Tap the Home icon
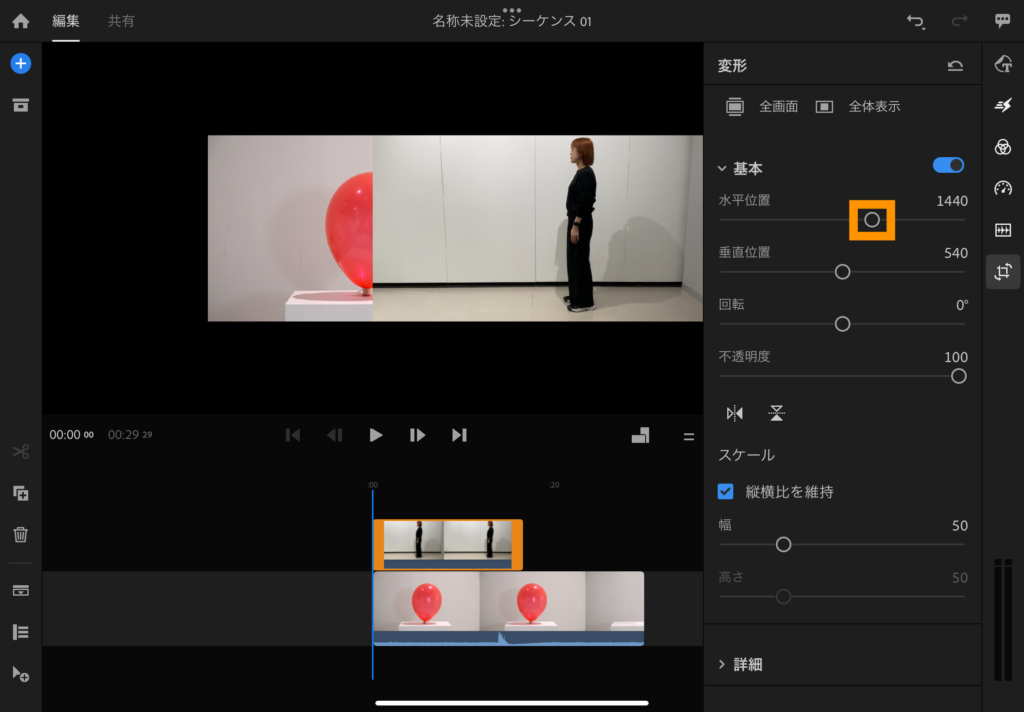The height and width of the screenshot is (712, 1024). click(x=20, y=21)
